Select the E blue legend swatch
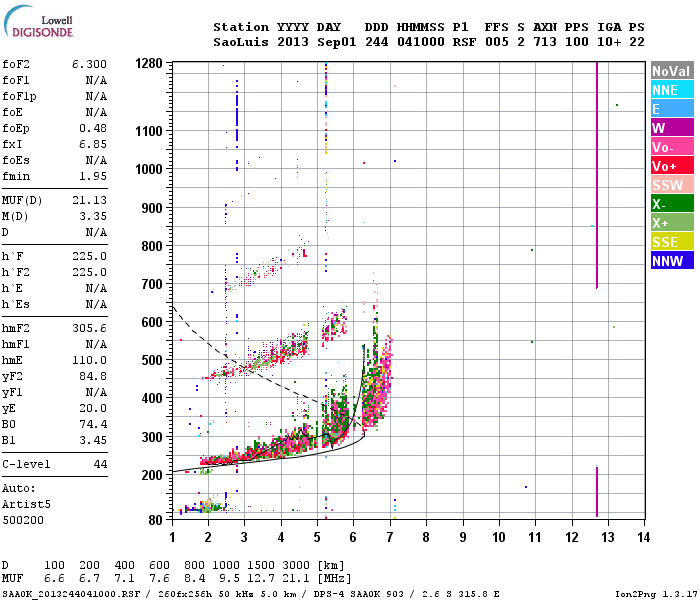The height and width of the screenshot is (600, 700). point(672,109)
